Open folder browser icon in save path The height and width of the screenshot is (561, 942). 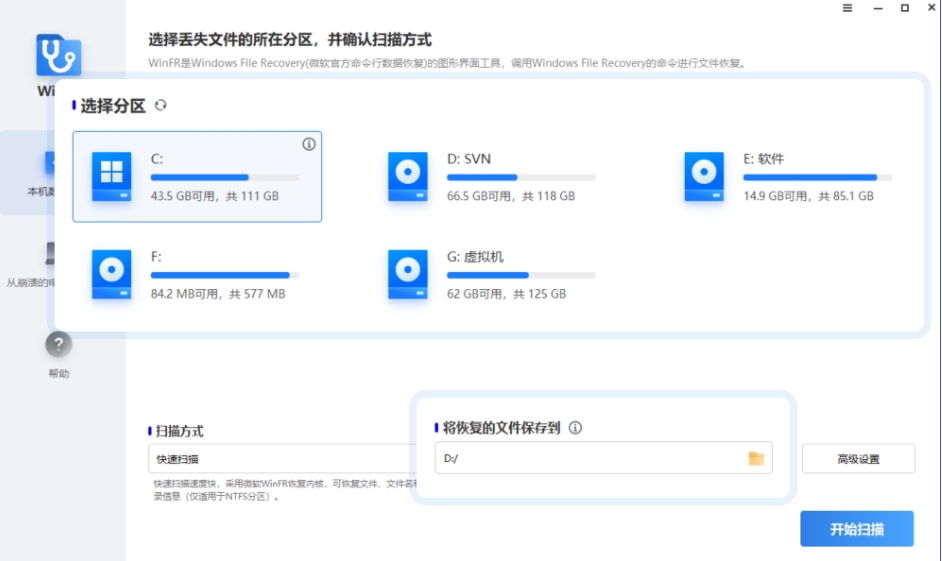[756, 458]
